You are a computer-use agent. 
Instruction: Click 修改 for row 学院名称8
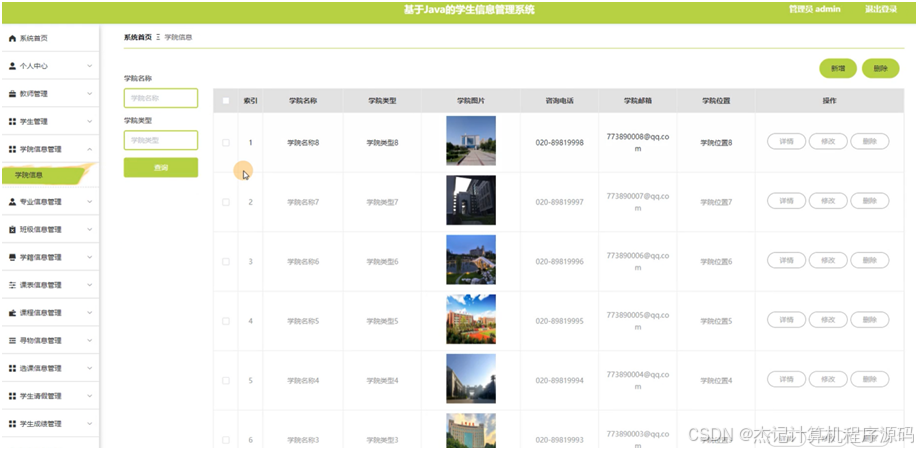click(828, 142)
